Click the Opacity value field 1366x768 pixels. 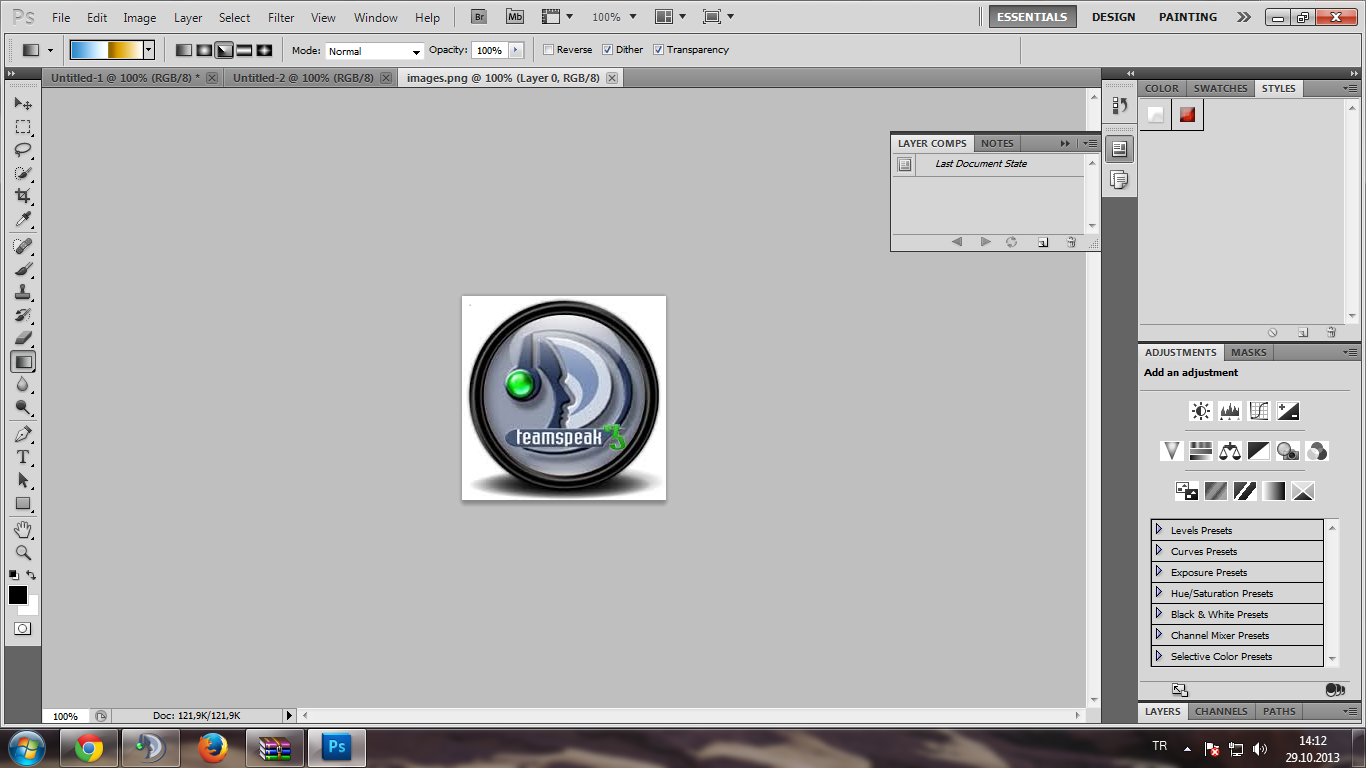pos(489,51)
